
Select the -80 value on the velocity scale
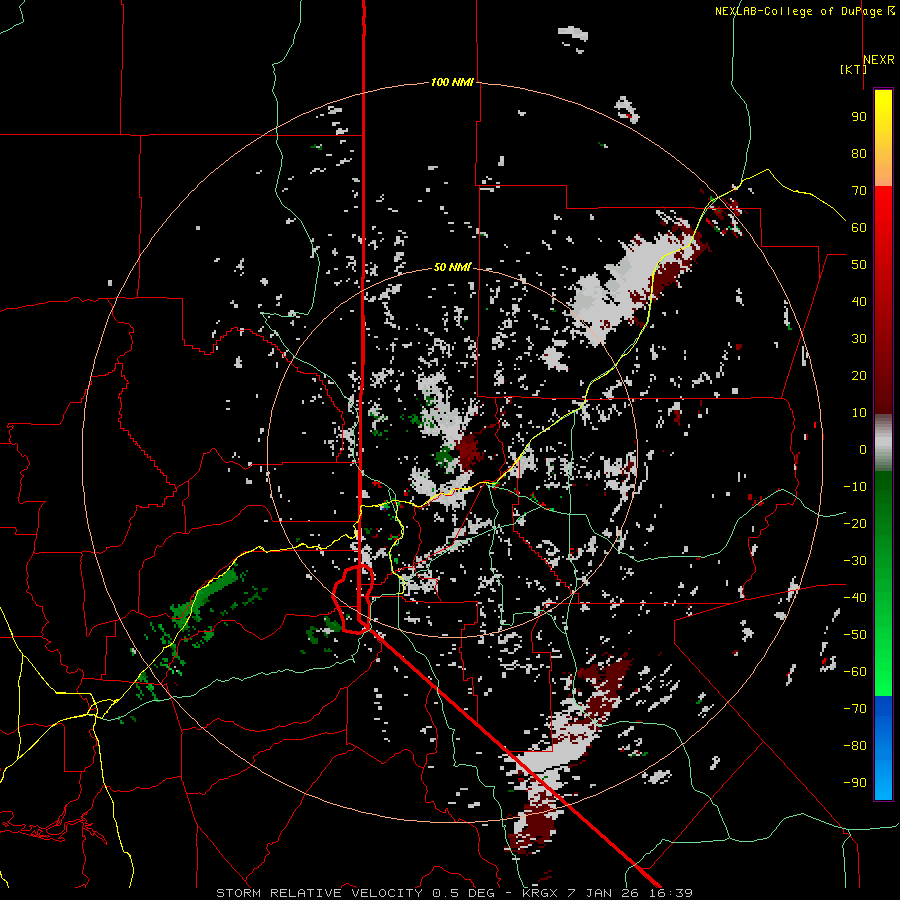(855, 746)
